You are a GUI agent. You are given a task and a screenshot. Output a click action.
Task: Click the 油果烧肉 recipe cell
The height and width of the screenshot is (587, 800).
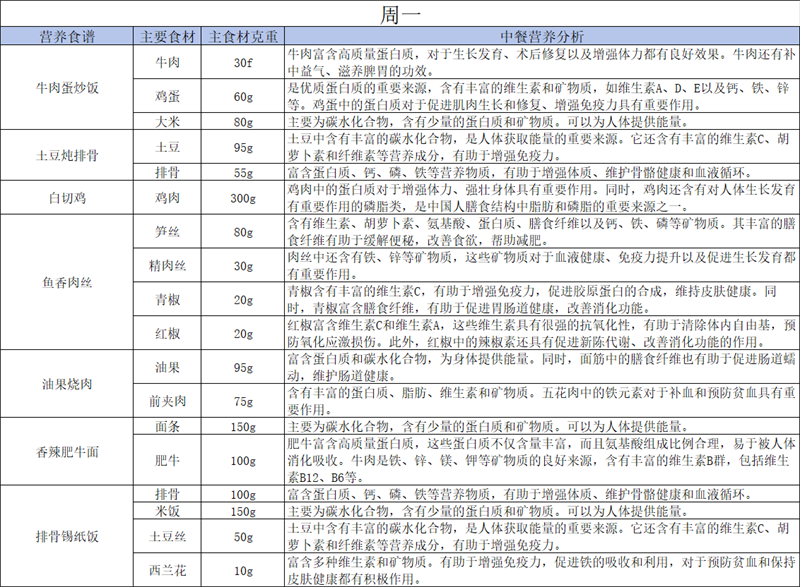67,382
